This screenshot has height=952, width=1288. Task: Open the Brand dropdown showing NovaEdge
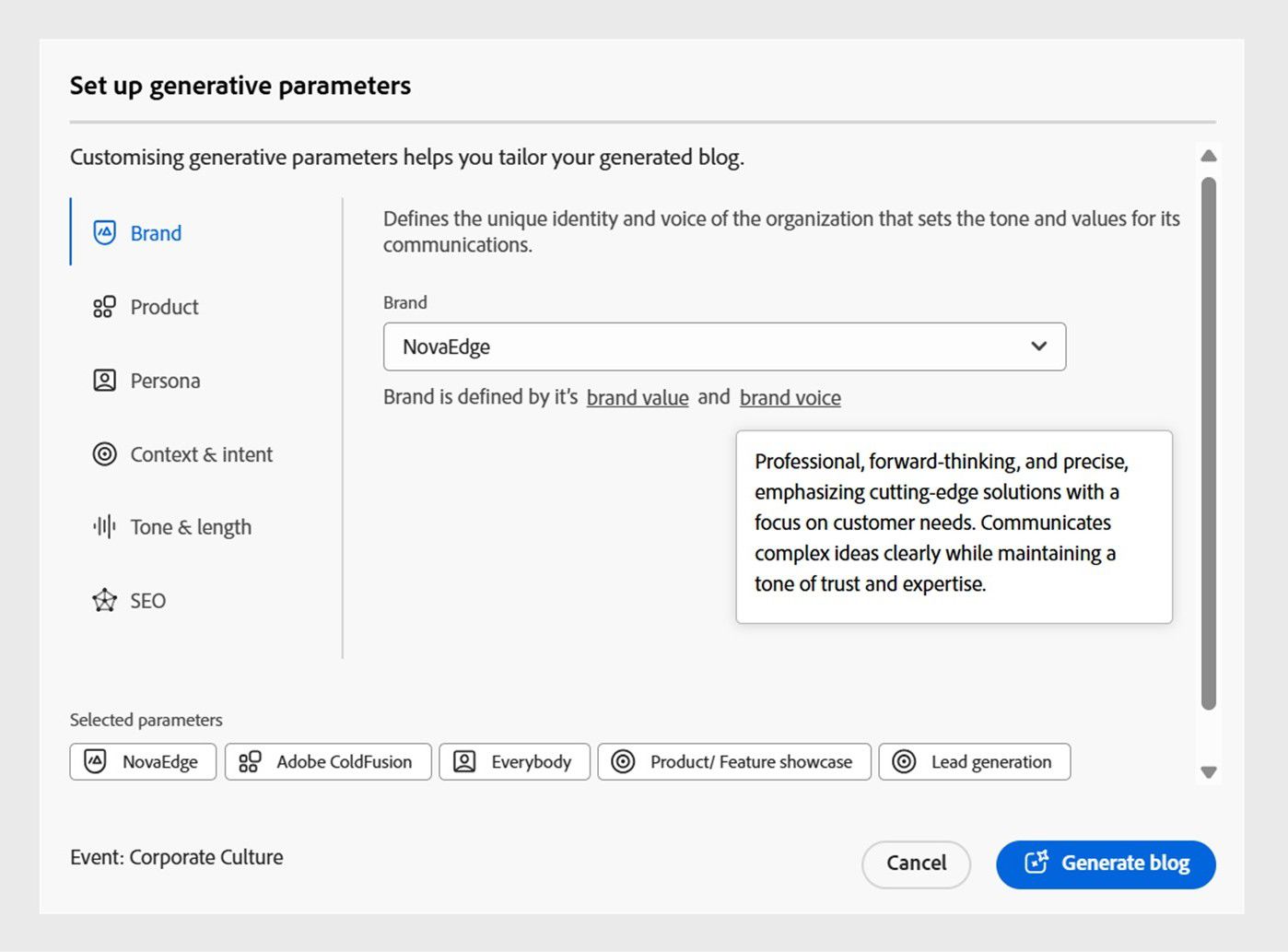click(x=724, y=347)
